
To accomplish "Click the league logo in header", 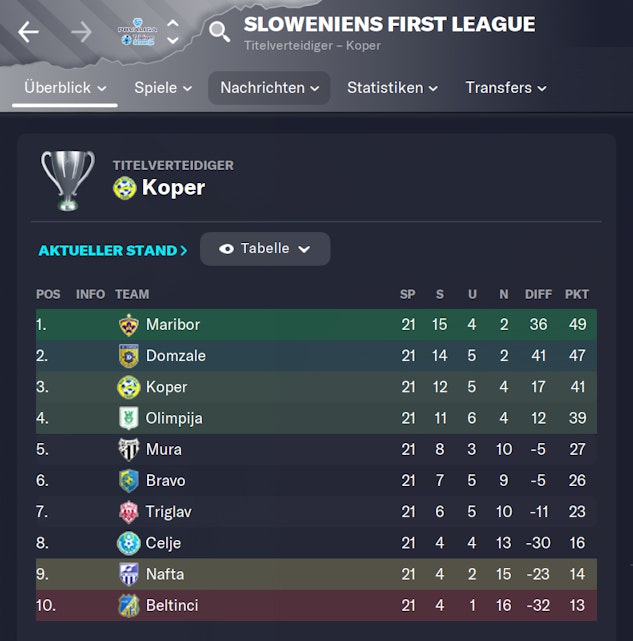I will [137, 32].
